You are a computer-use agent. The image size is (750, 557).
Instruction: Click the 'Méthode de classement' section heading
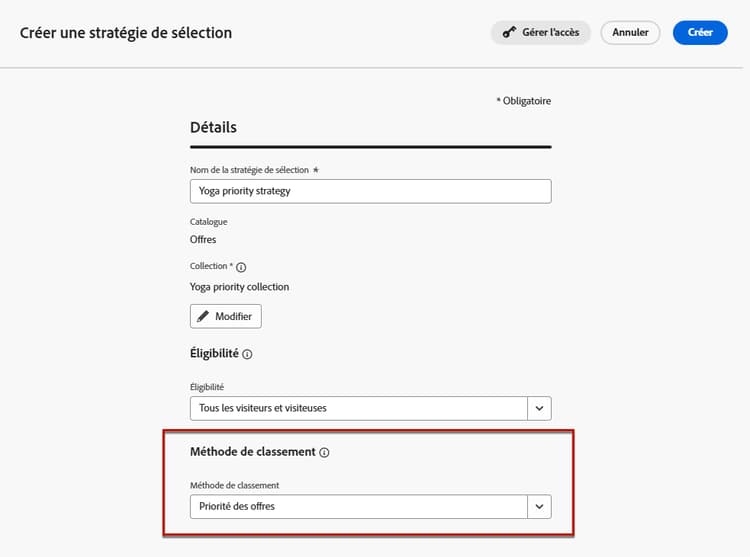click(252, 452)
